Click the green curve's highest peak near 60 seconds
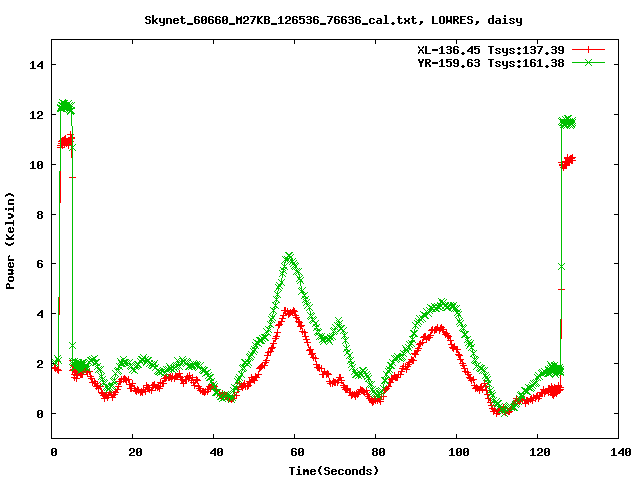 point(289,256)
